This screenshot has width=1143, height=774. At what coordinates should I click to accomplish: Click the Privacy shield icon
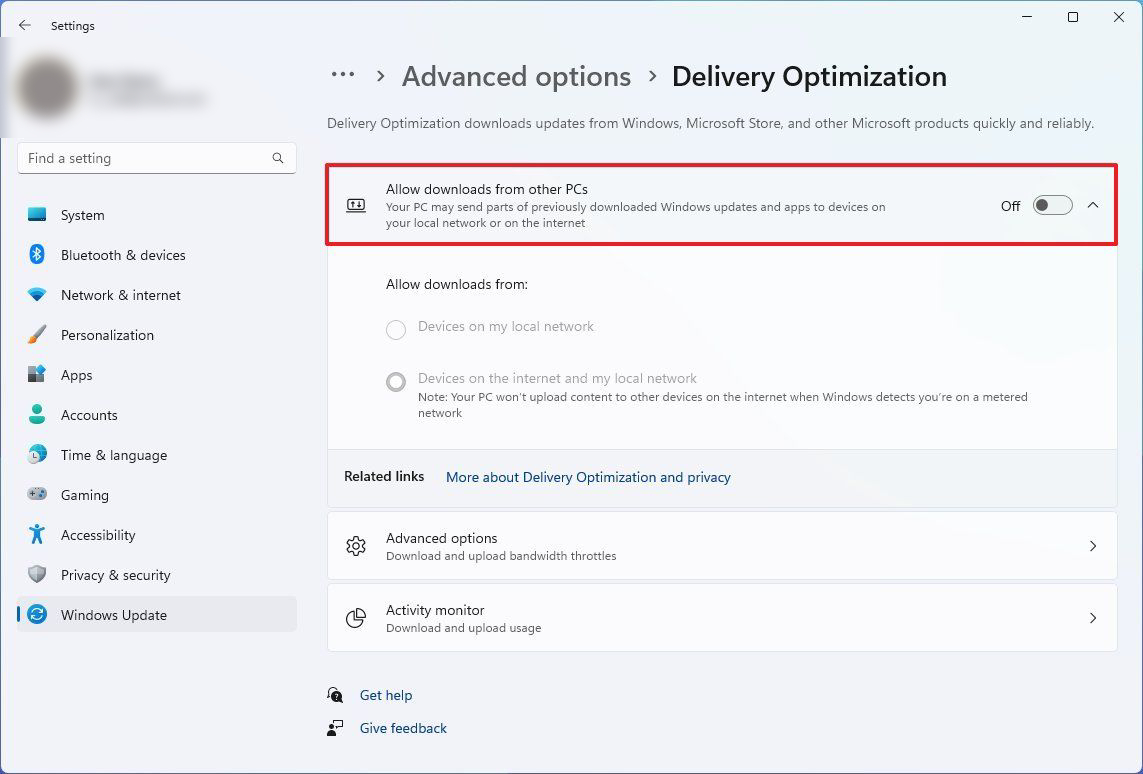click(x=37, y=574)
